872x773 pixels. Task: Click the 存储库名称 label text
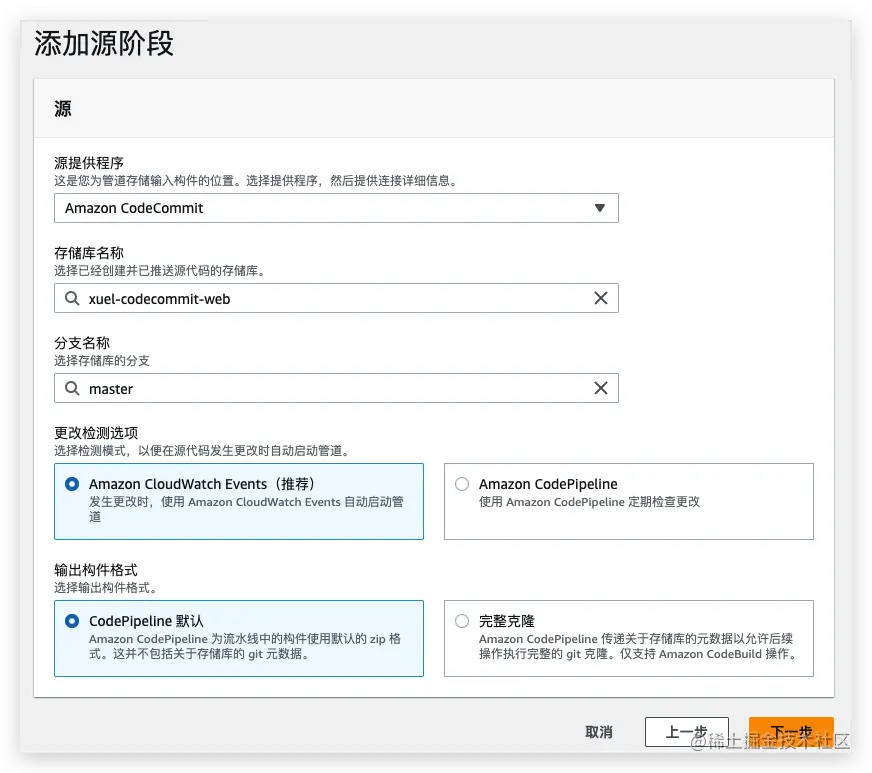point(89,253)
